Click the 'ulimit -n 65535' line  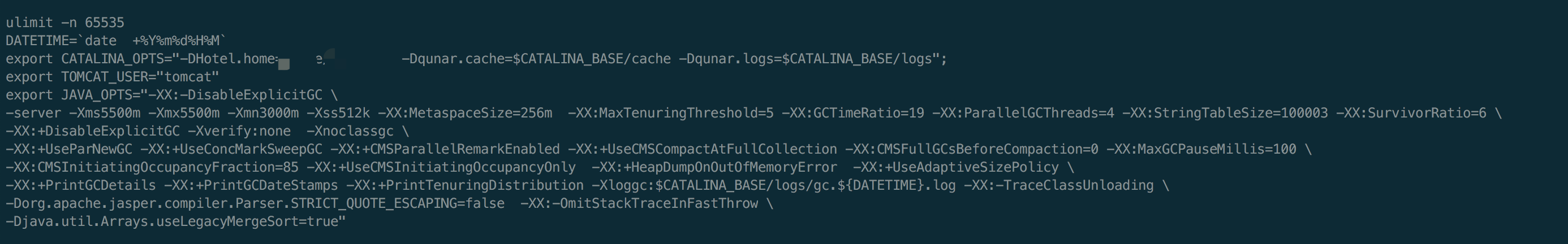pos(65,23)
